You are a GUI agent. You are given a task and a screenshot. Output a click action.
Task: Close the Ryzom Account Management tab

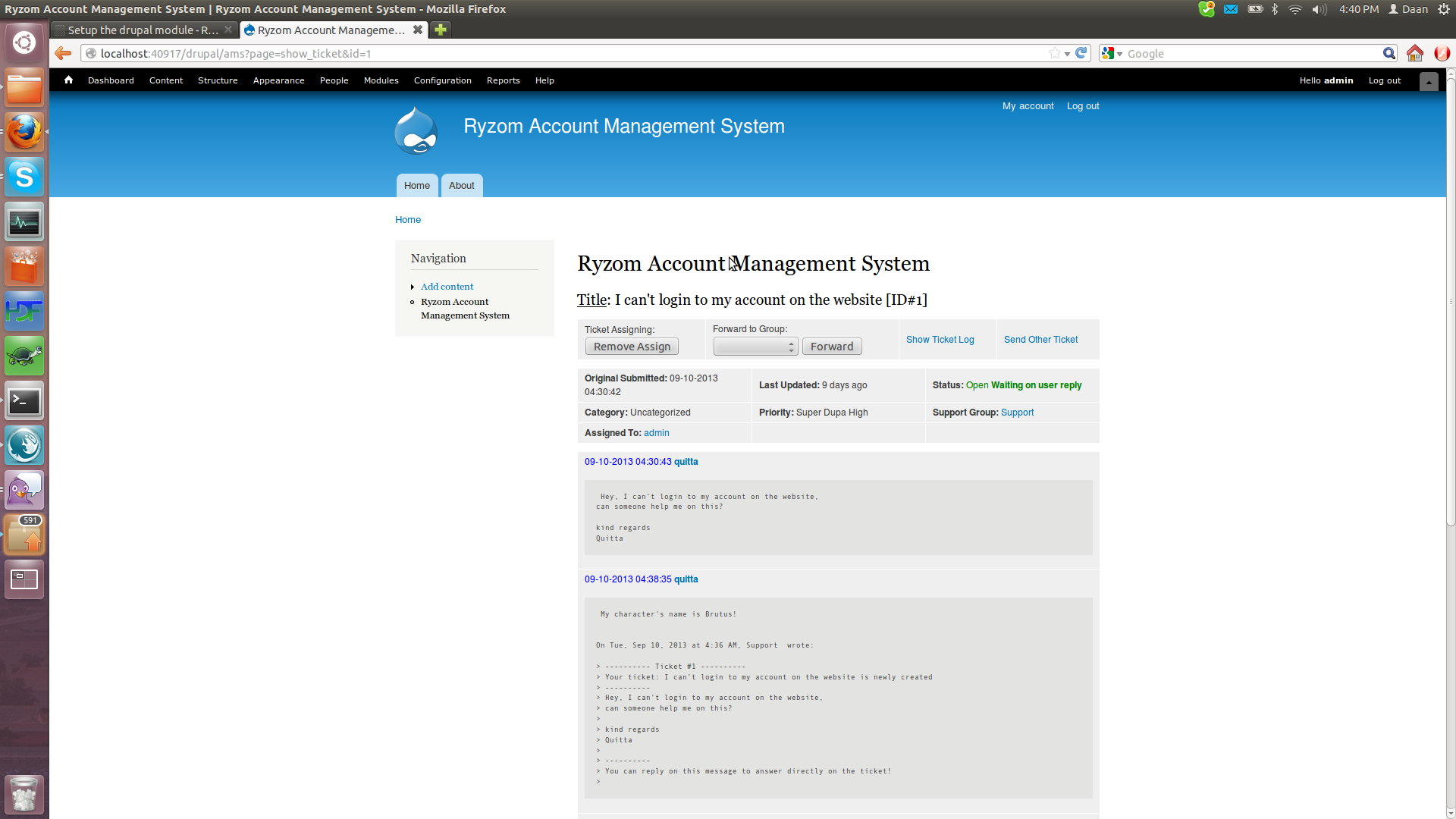click(x=417, y=30)
